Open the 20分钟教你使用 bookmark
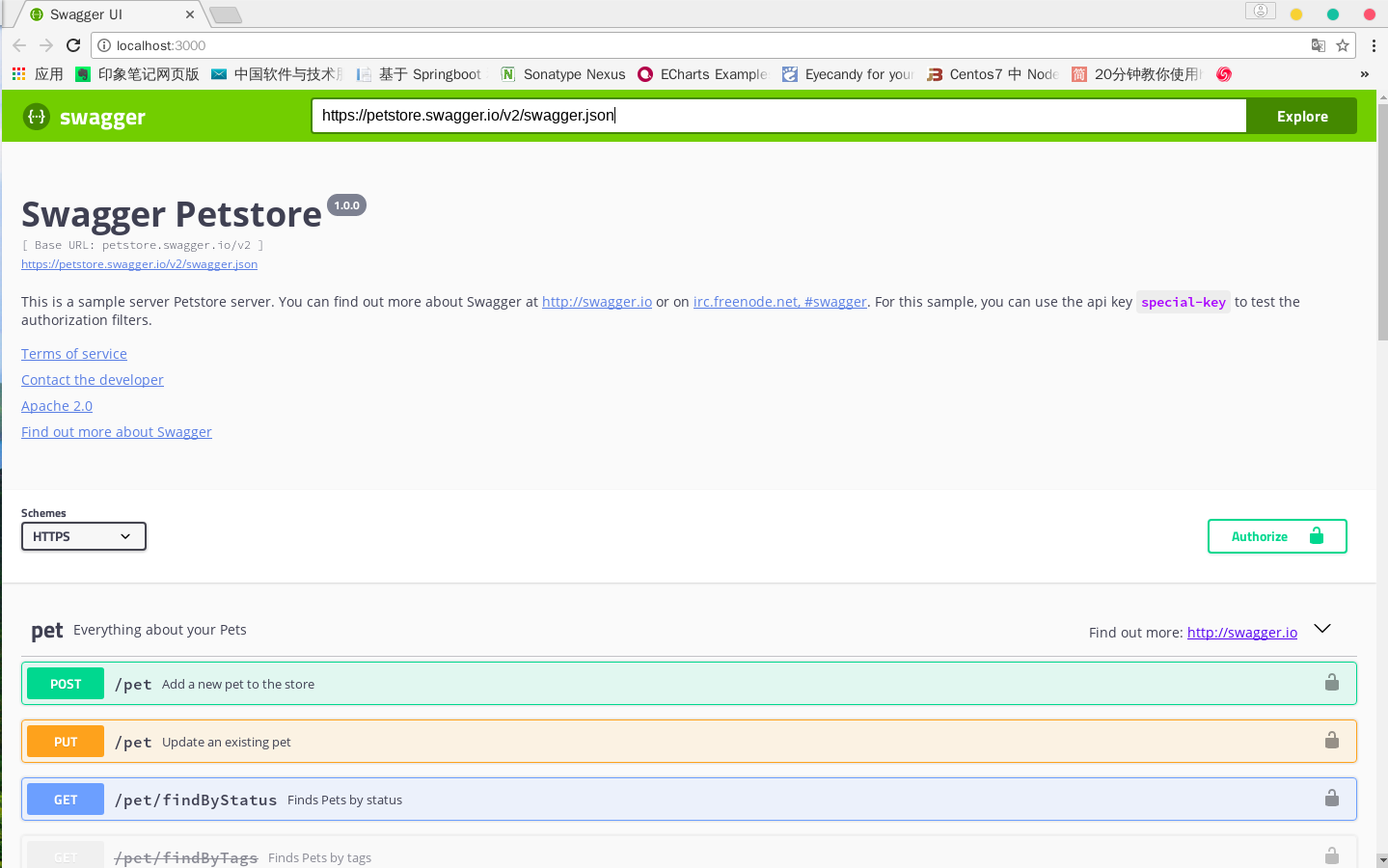The image size is (1388, 868). point(1137,74)
